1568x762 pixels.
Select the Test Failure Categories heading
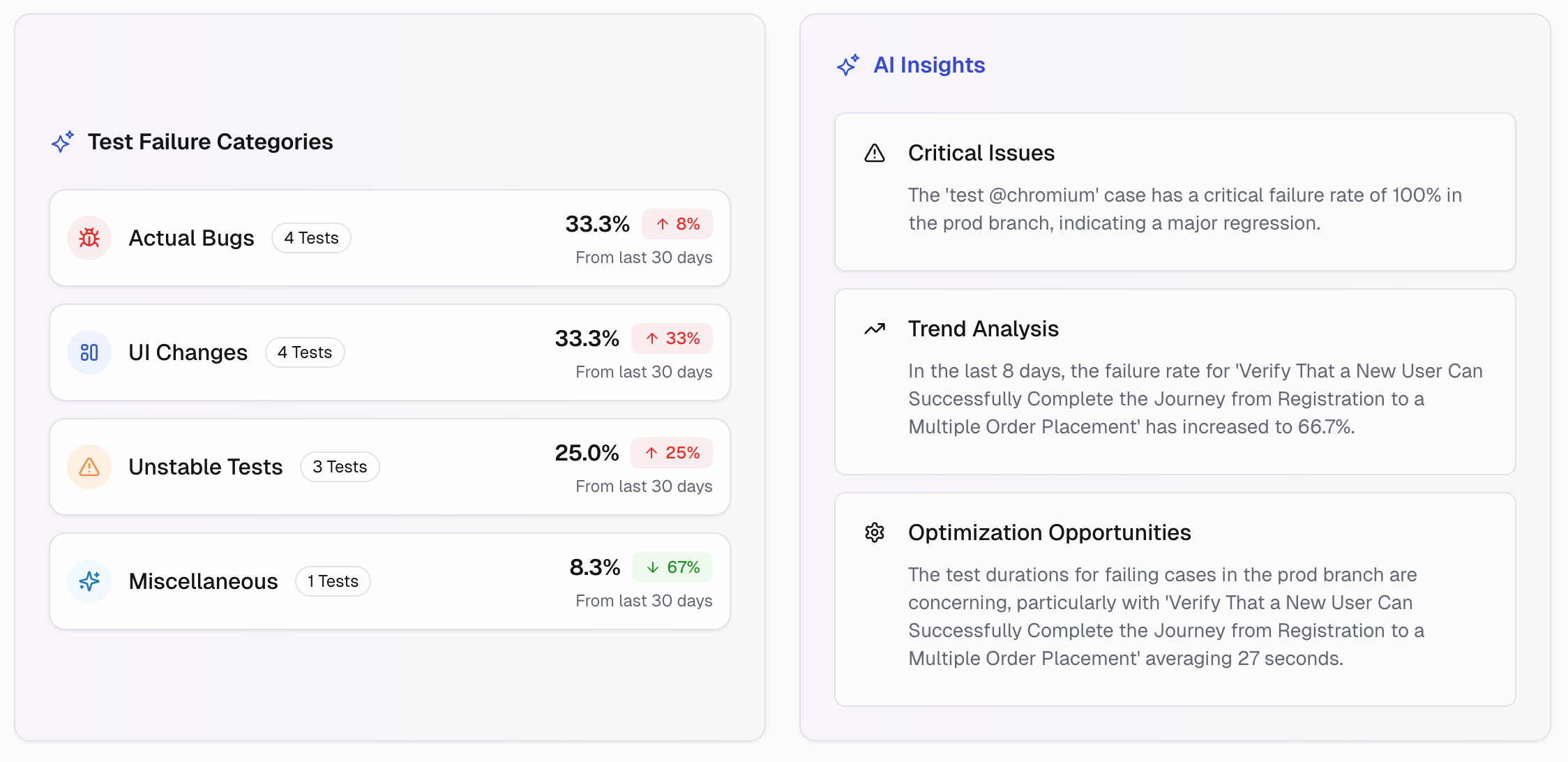[211, 142]
